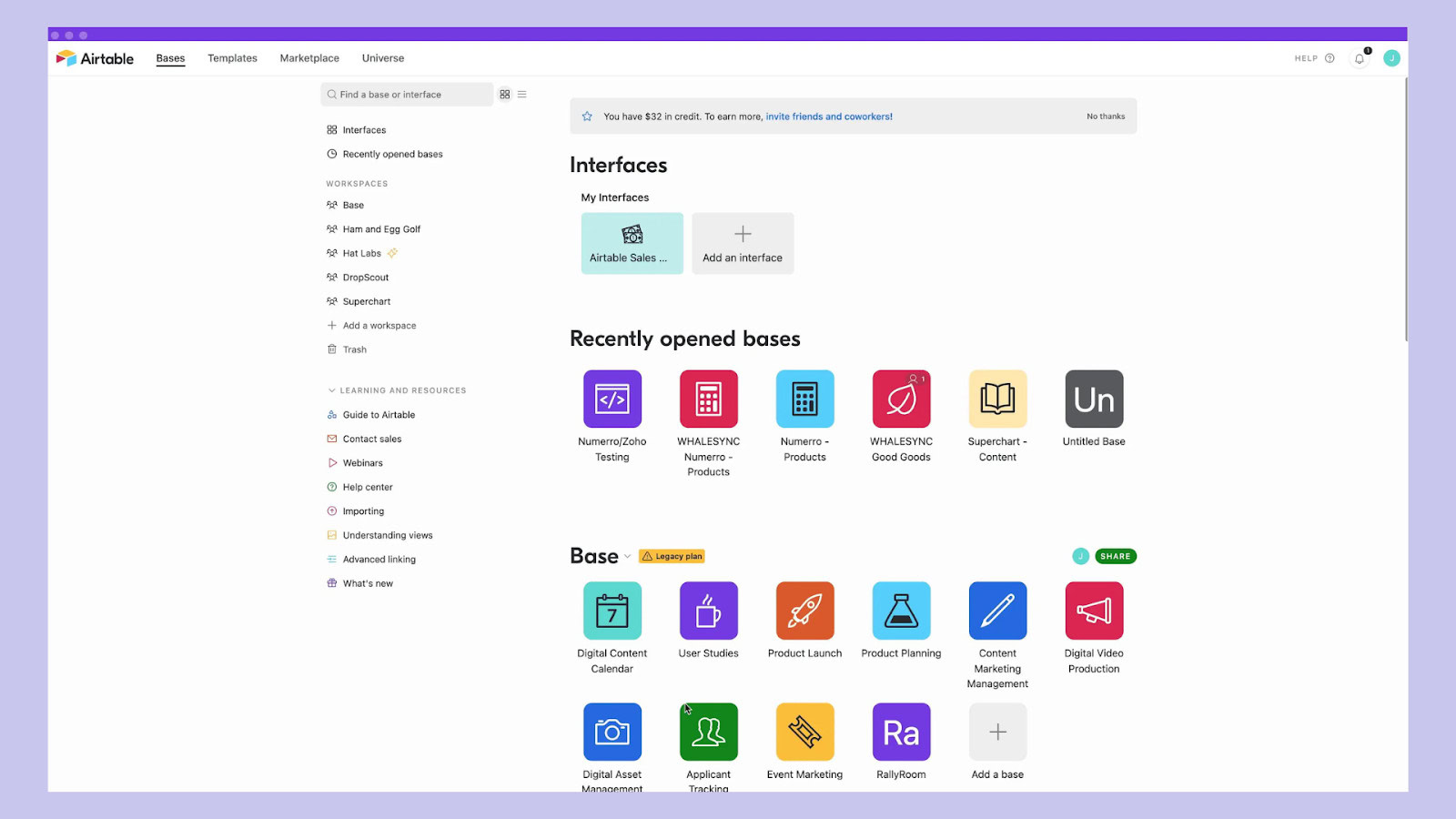Select the Hat Labs workspace
Screen dimensions: 1456x819
361,254
